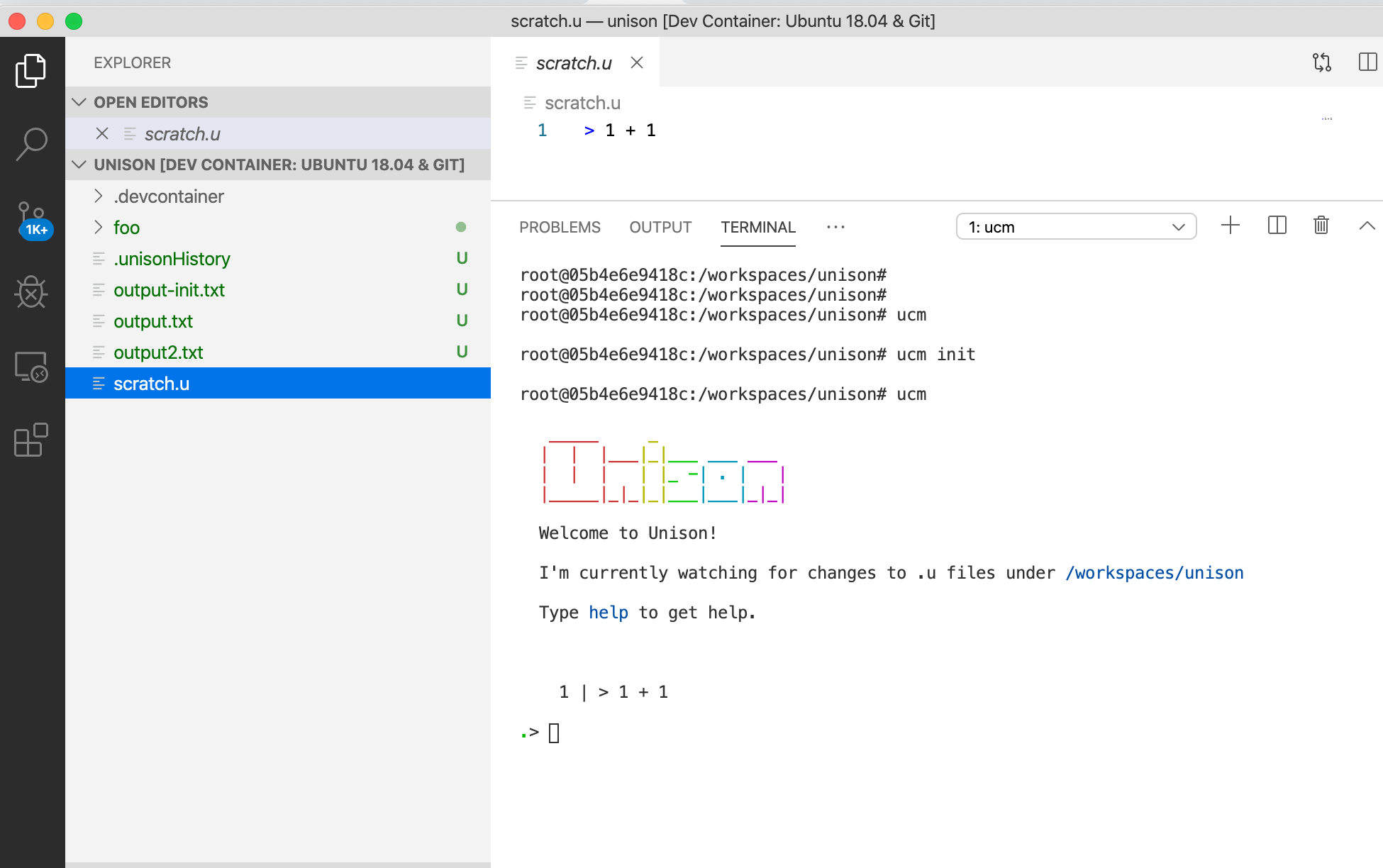Viewport: 1383px width, 868px height.
Task: Split the terminal panel
Action: point(1277,226)
